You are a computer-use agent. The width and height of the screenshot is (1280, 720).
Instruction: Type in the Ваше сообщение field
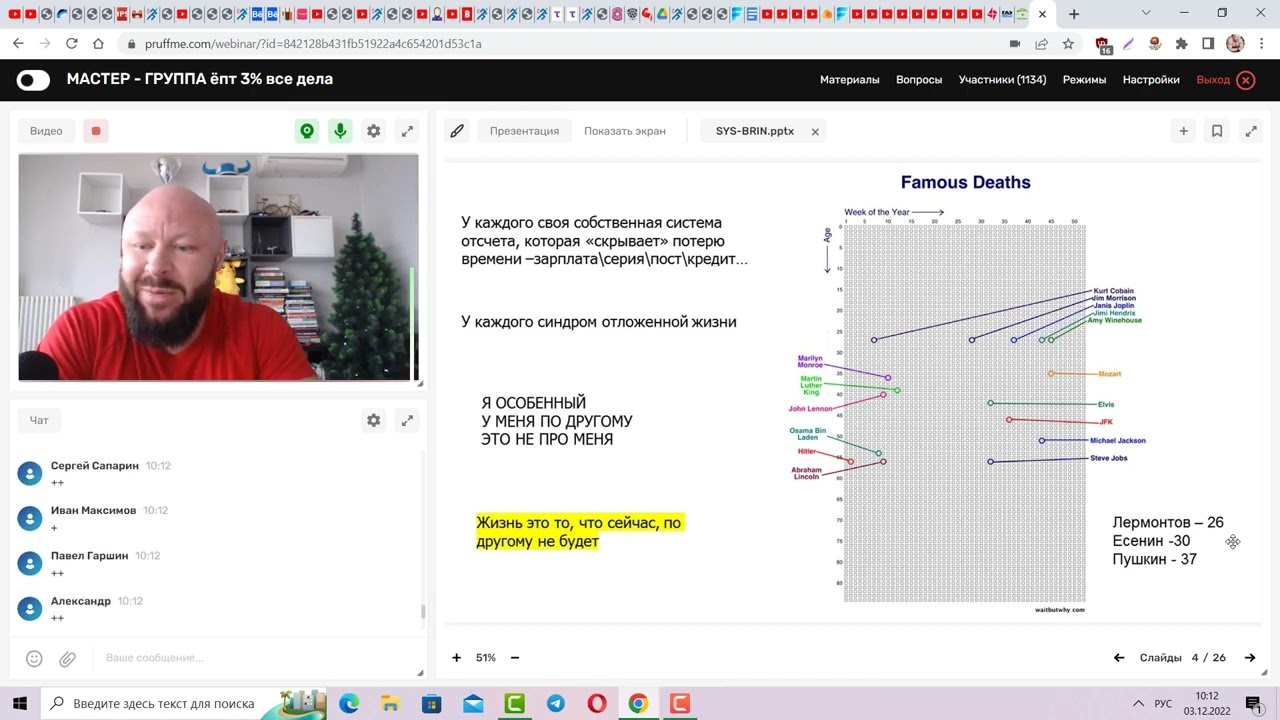(x=250, y=658)
